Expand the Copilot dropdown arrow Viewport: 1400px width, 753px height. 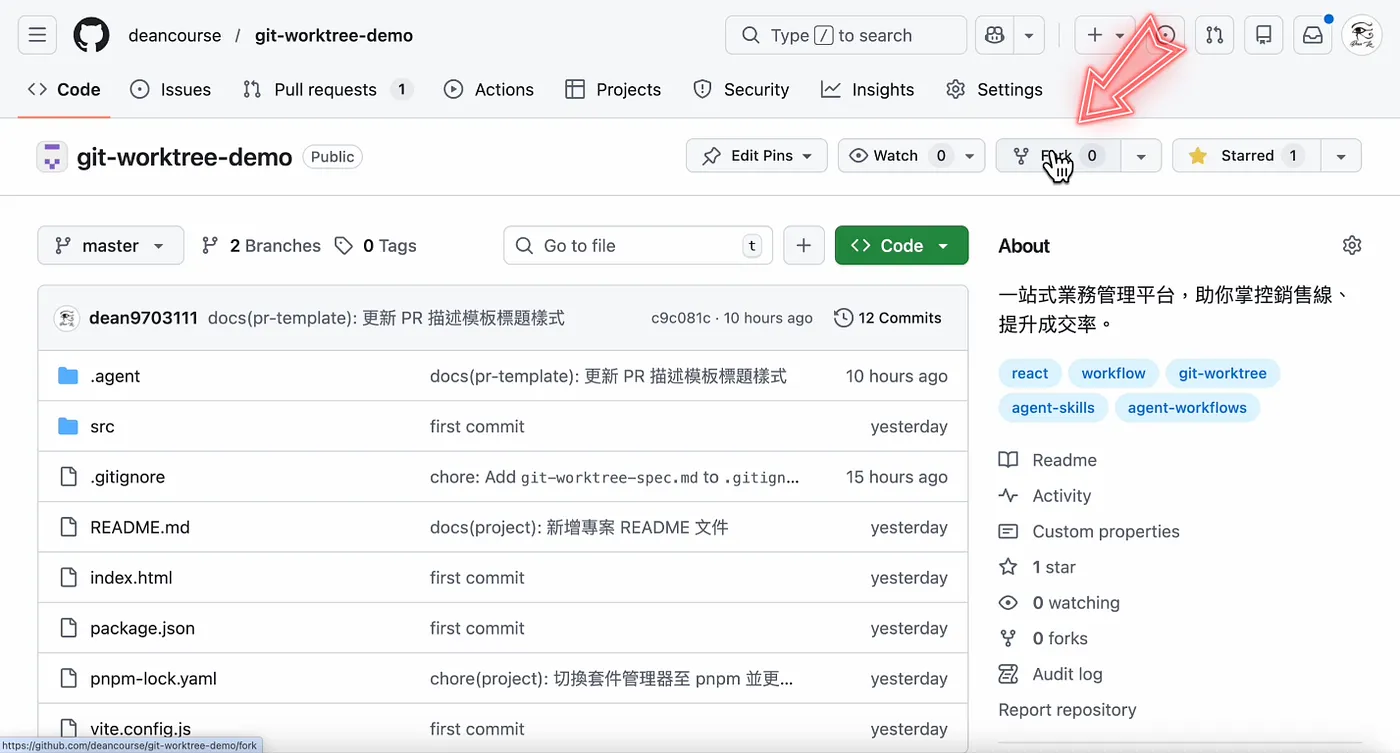(x=1028, y=36)
